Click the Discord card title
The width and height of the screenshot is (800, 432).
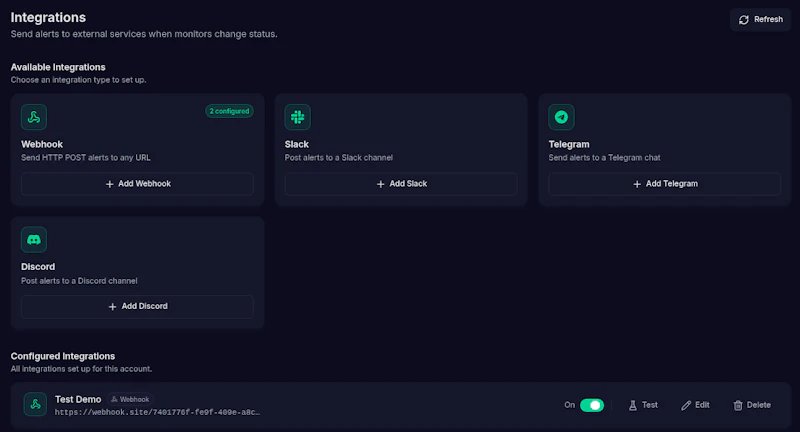click(x=38, y=267)
